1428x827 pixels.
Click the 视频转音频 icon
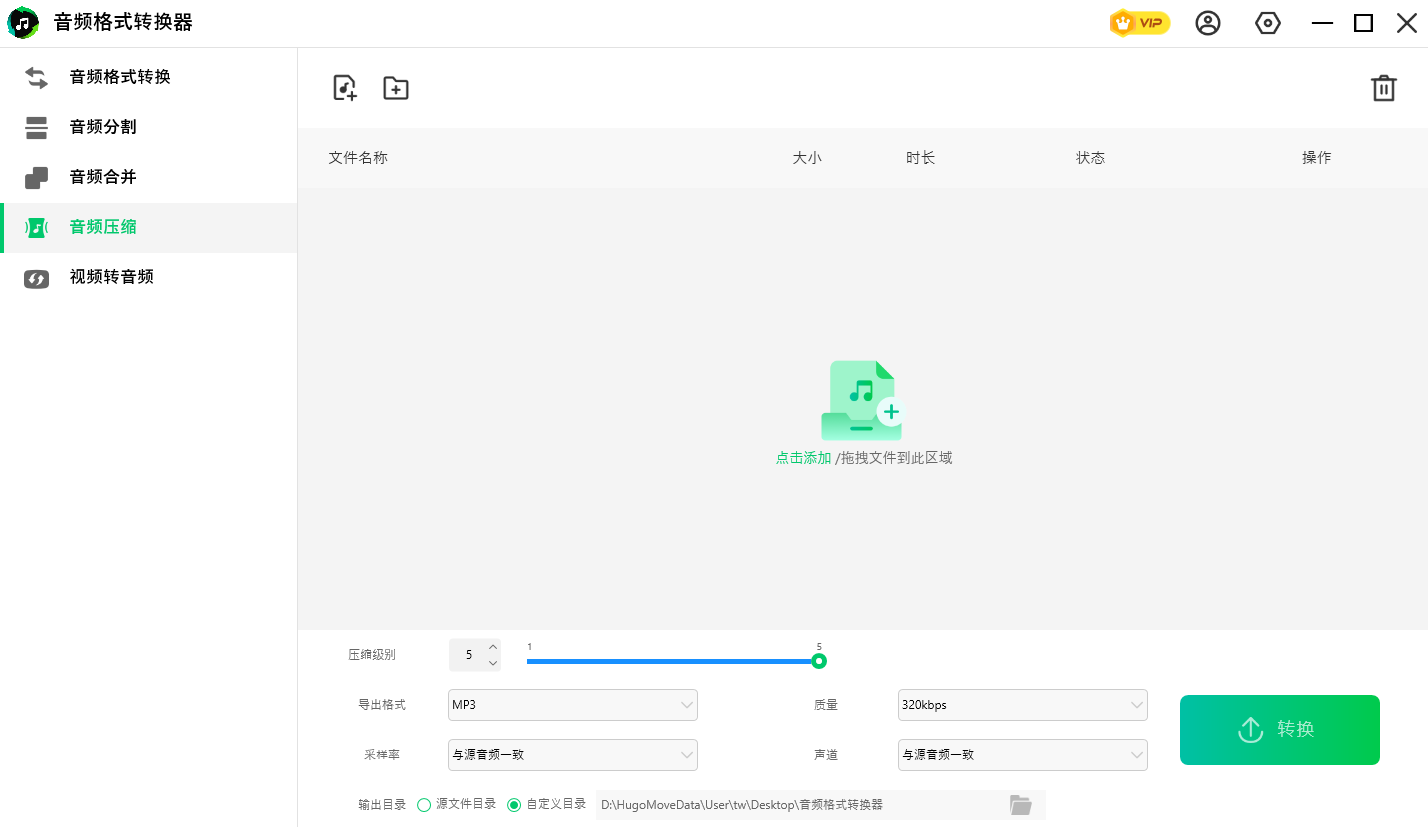click(36, 277)
